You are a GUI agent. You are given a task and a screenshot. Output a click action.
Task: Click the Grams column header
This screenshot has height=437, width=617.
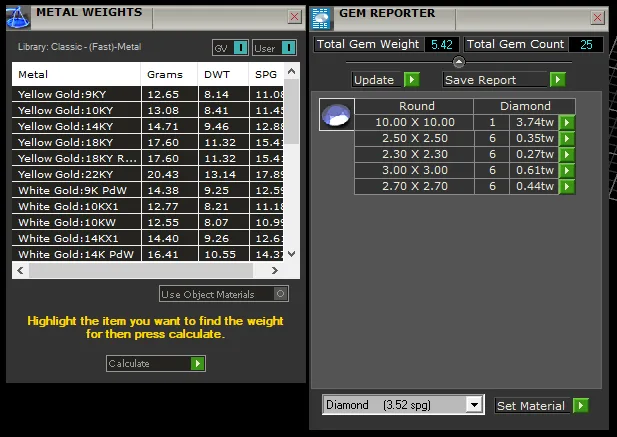click(169, 74)
